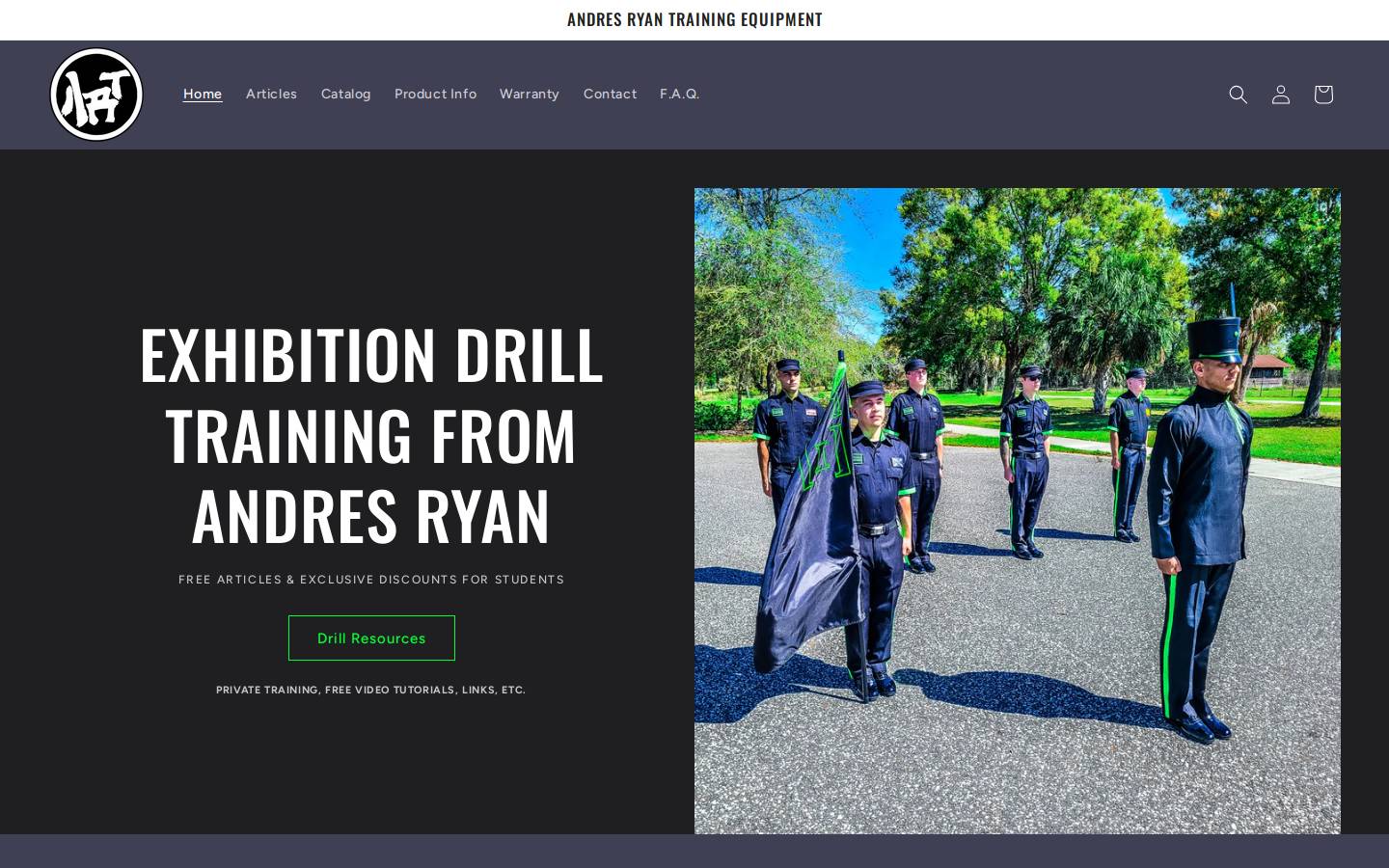Click the Andres Ryan Training Equipment banner text
The width and height of the screenshot is (1389, 868).
click(x=694, y=19)
